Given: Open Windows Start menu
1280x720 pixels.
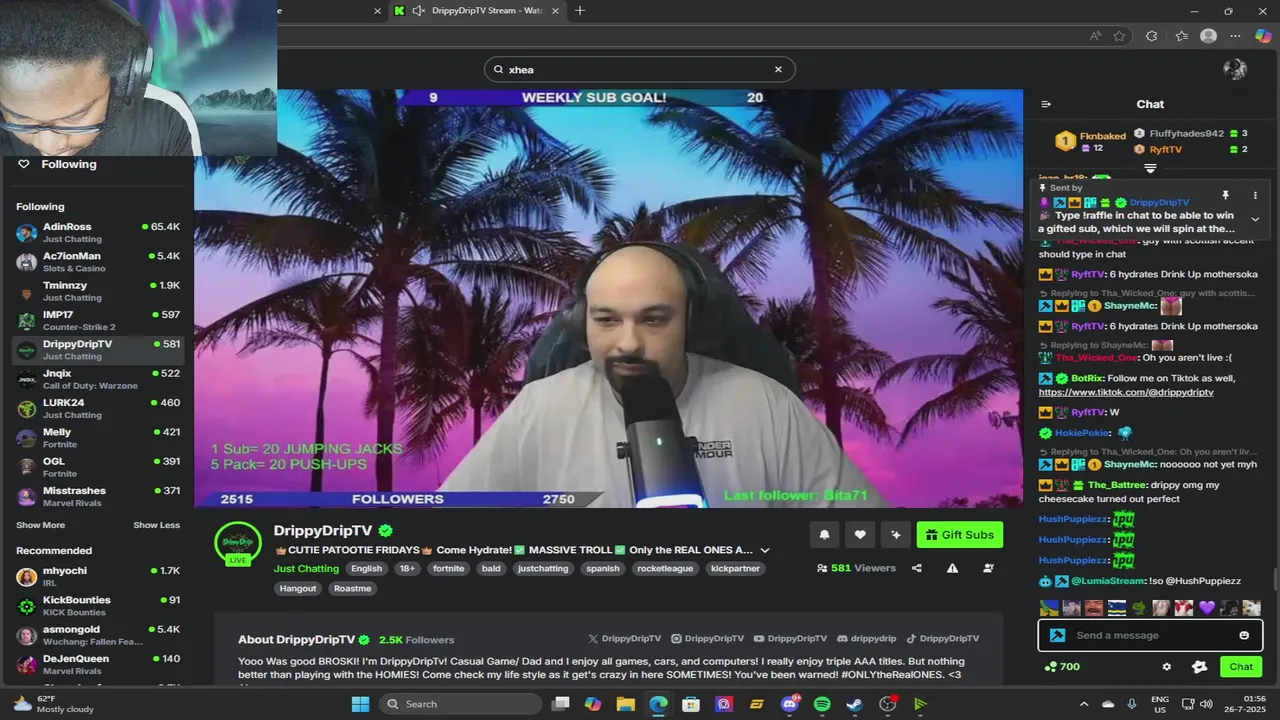Looking at the screenshot, I should click(x=360, y=704).
